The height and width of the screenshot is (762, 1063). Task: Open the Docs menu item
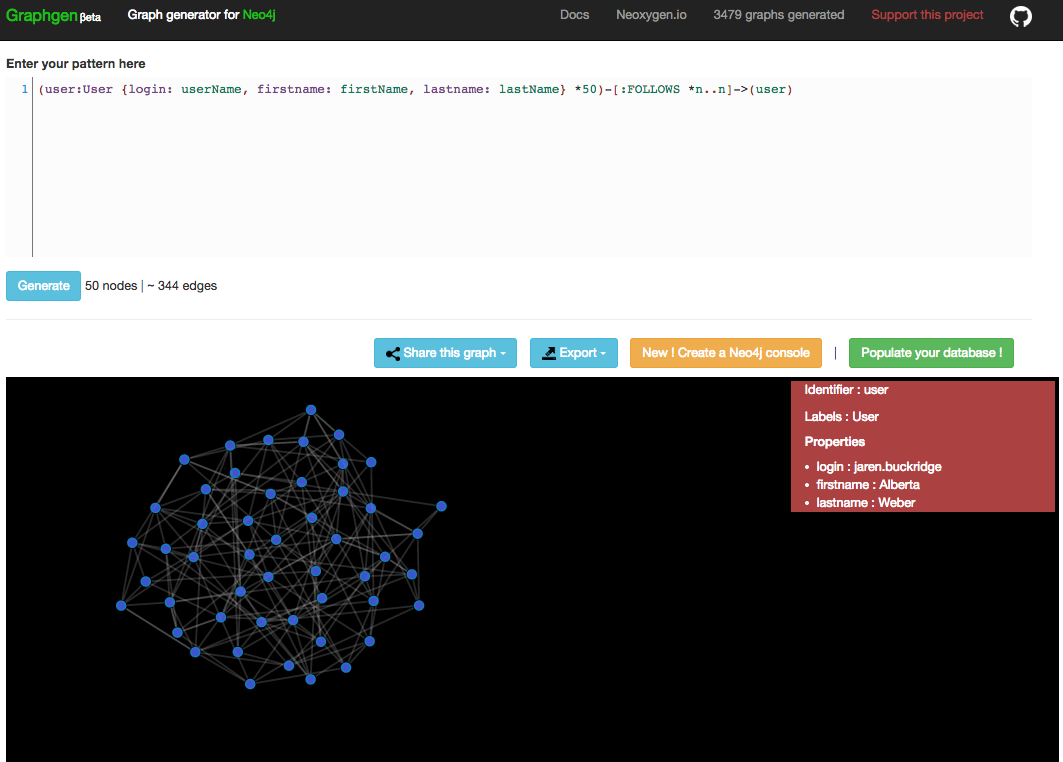point(574,15)
